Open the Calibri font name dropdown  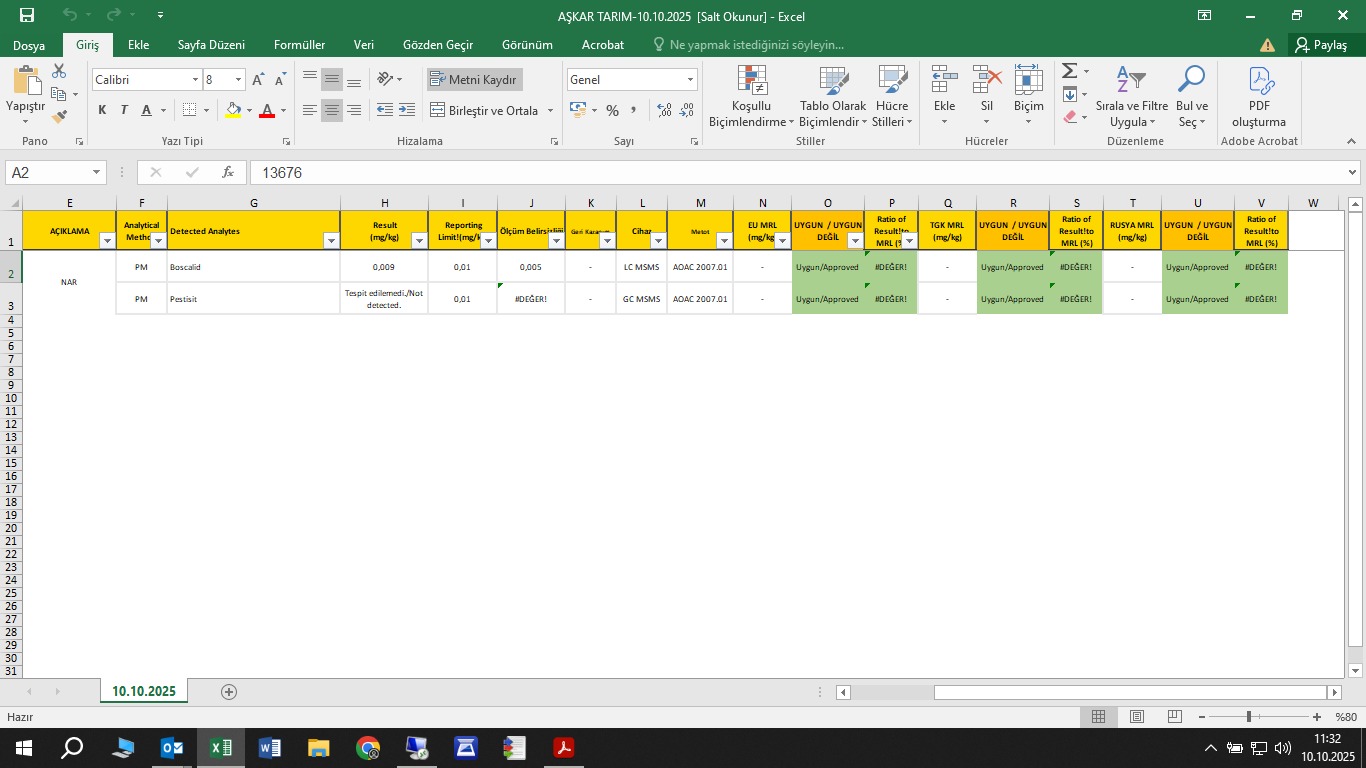[195, 80]
